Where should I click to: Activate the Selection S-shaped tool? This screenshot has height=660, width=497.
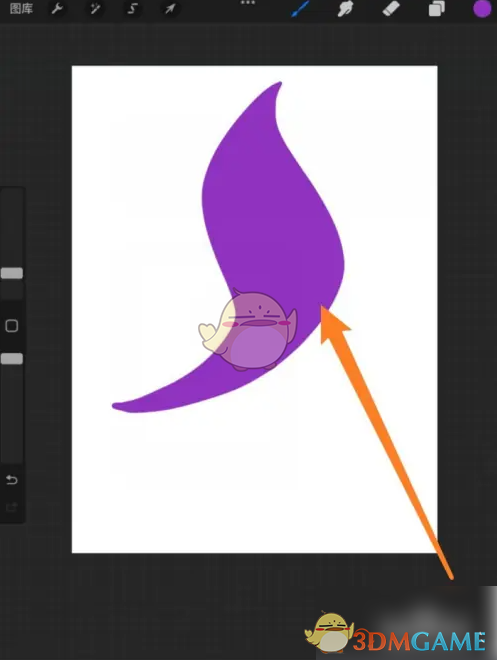(x=133, y=8)
